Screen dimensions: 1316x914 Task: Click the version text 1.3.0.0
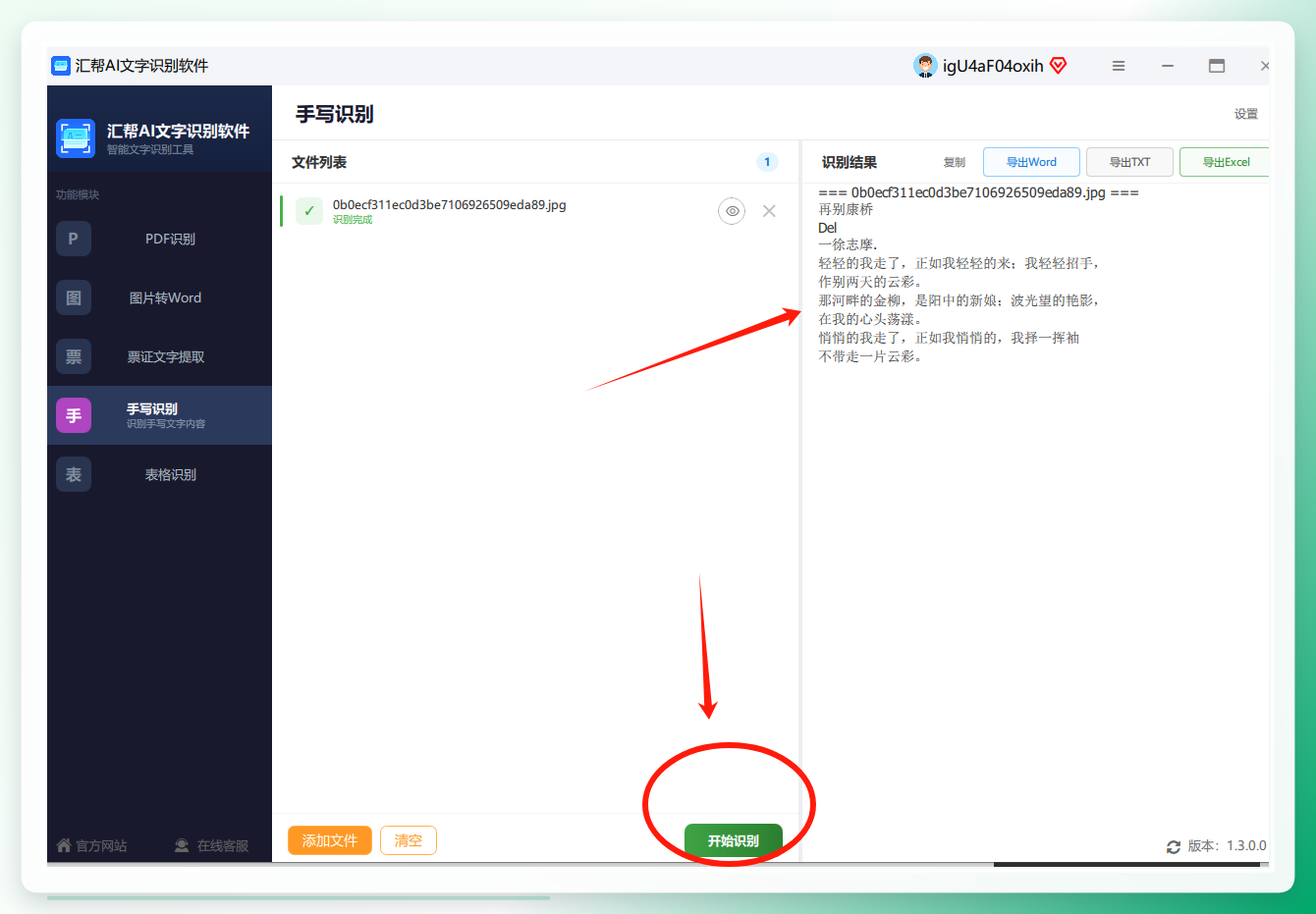1246,845
